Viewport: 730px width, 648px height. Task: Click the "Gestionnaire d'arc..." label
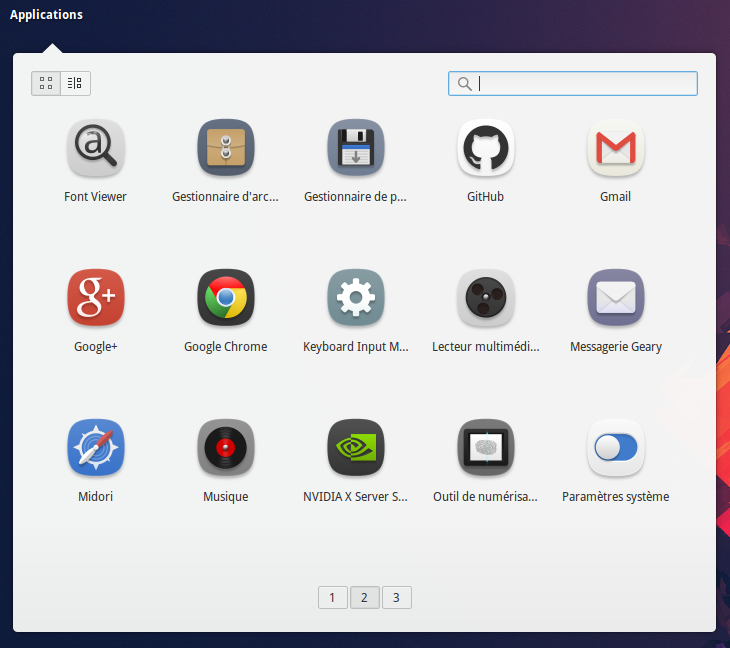(226, 196)
